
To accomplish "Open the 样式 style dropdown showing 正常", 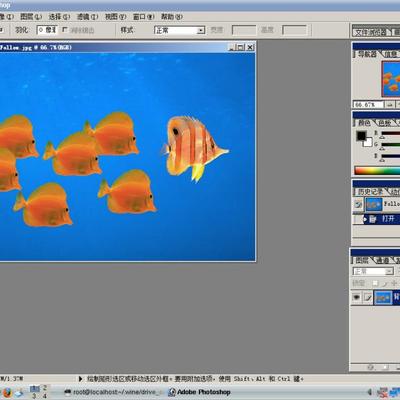I will (179, 30).
